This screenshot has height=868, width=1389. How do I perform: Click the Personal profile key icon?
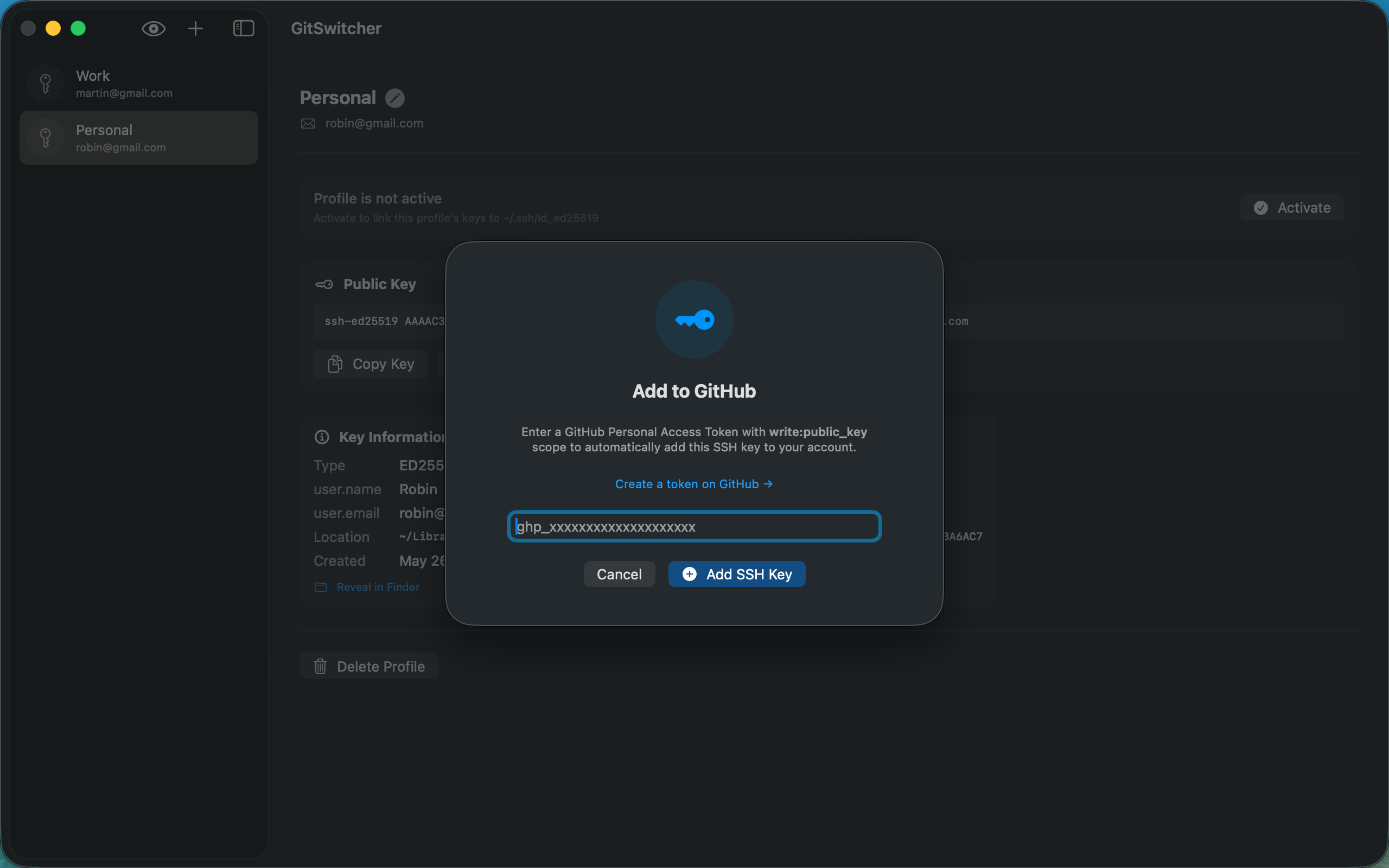[46, 138]
